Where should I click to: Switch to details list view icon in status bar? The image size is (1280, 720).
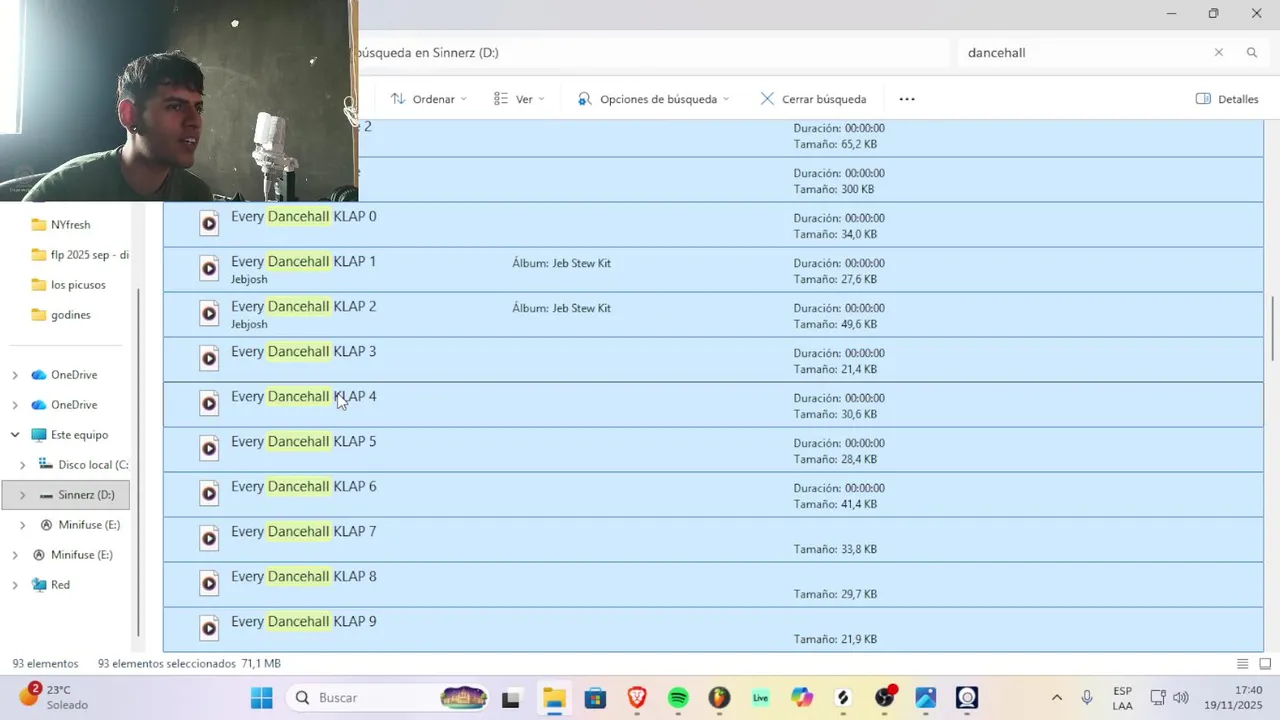pos(1242,664)
